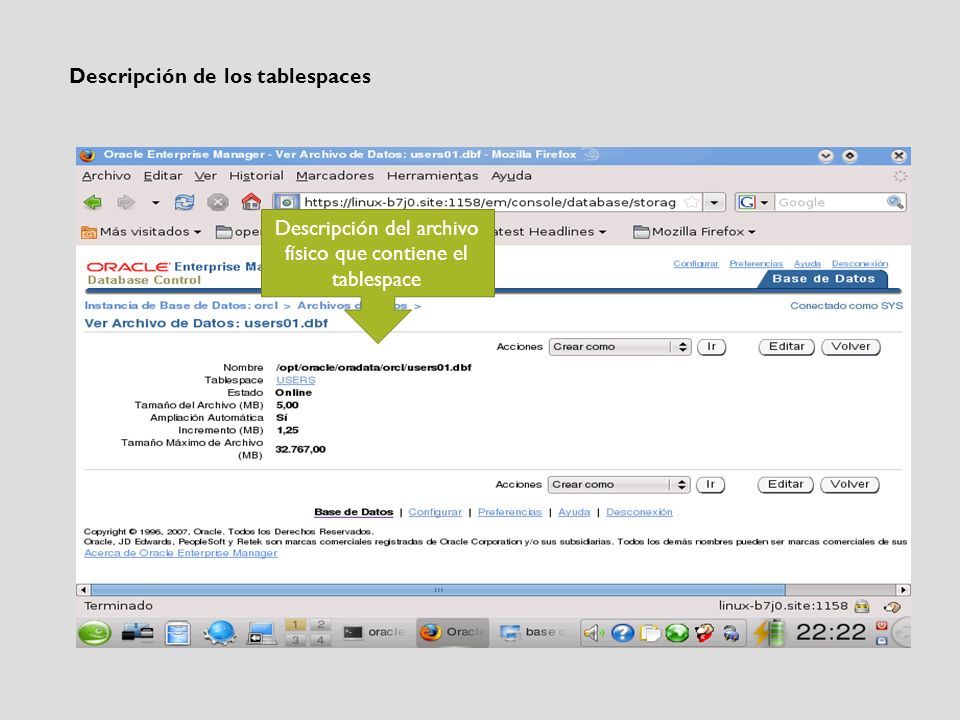Viewport: 960px width, 720px height.
Task: Switch to virtual desktop 3 in pager
Action: pos(296,640)
